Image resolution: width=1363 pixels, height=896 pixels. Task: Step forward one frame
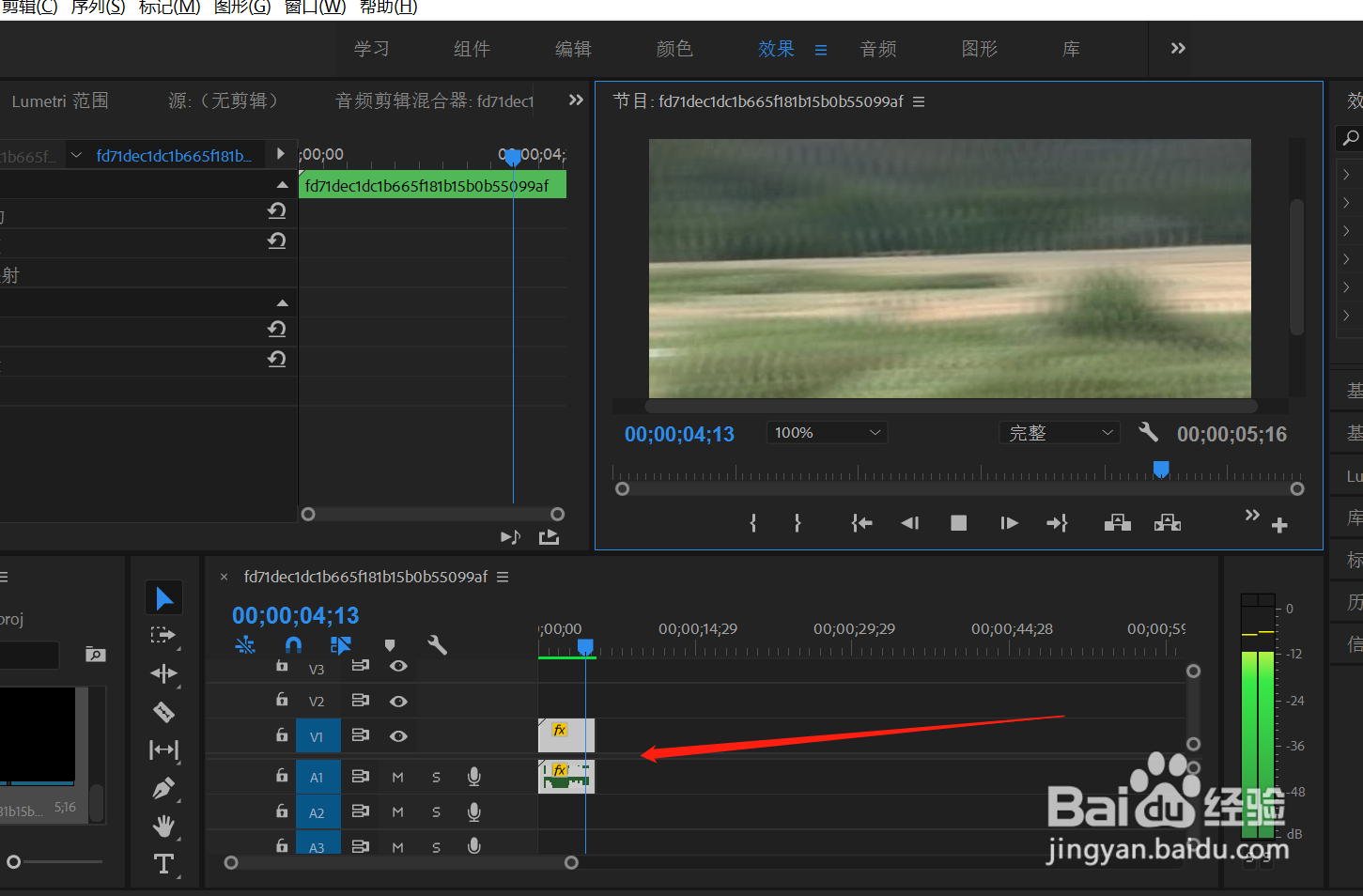(1009, 523)
